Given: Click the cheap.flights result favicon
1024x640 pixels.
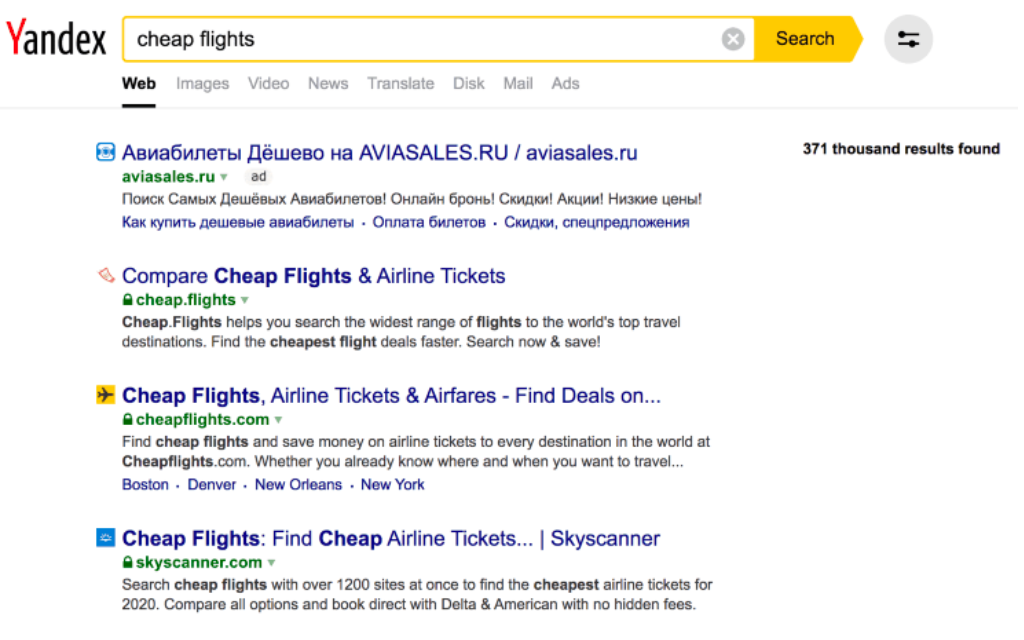Looking at the screenshot, I should tap(105, 275).
